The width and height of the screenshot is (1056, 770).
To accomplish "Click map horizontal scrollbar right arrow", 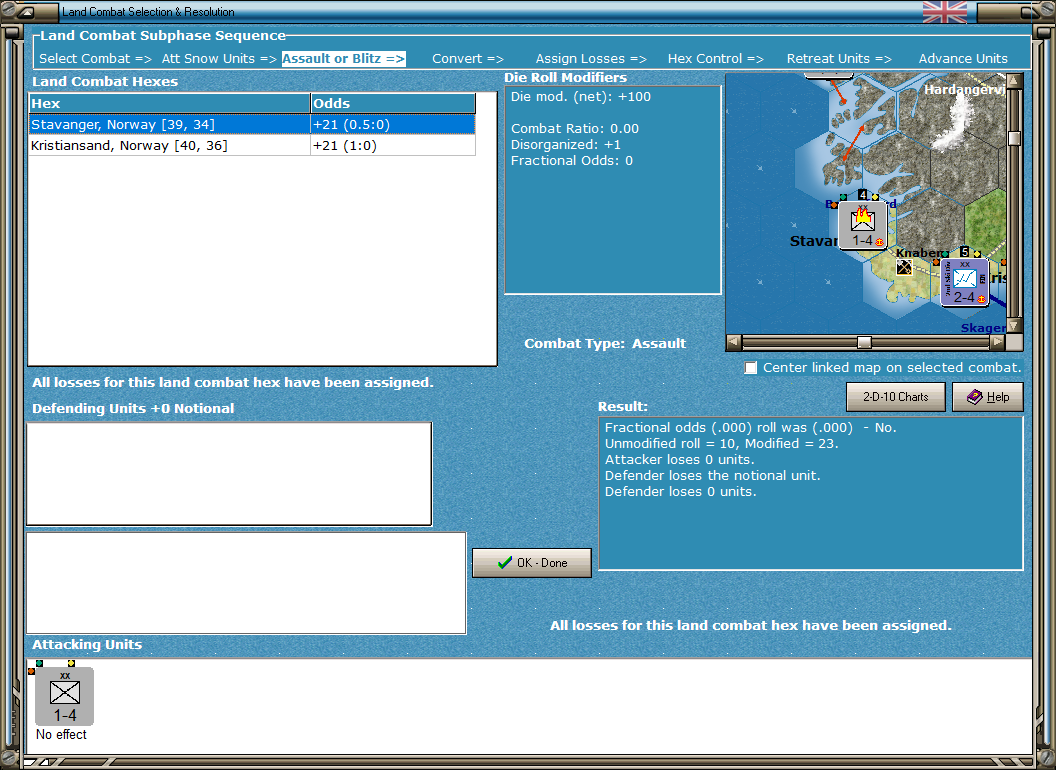I will tap(997, 342).
